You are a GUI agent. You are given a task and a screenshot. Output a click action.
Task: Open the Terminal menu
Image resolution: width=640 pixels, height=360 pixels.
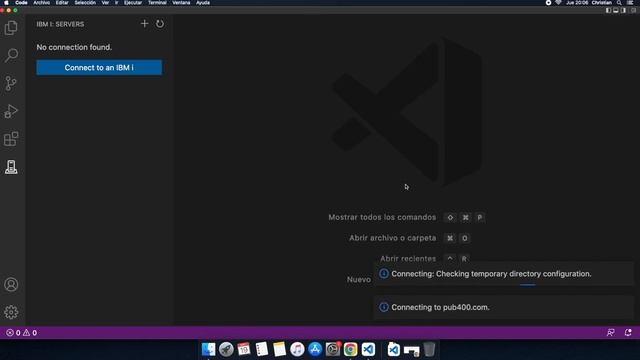[x=157, y=2]
